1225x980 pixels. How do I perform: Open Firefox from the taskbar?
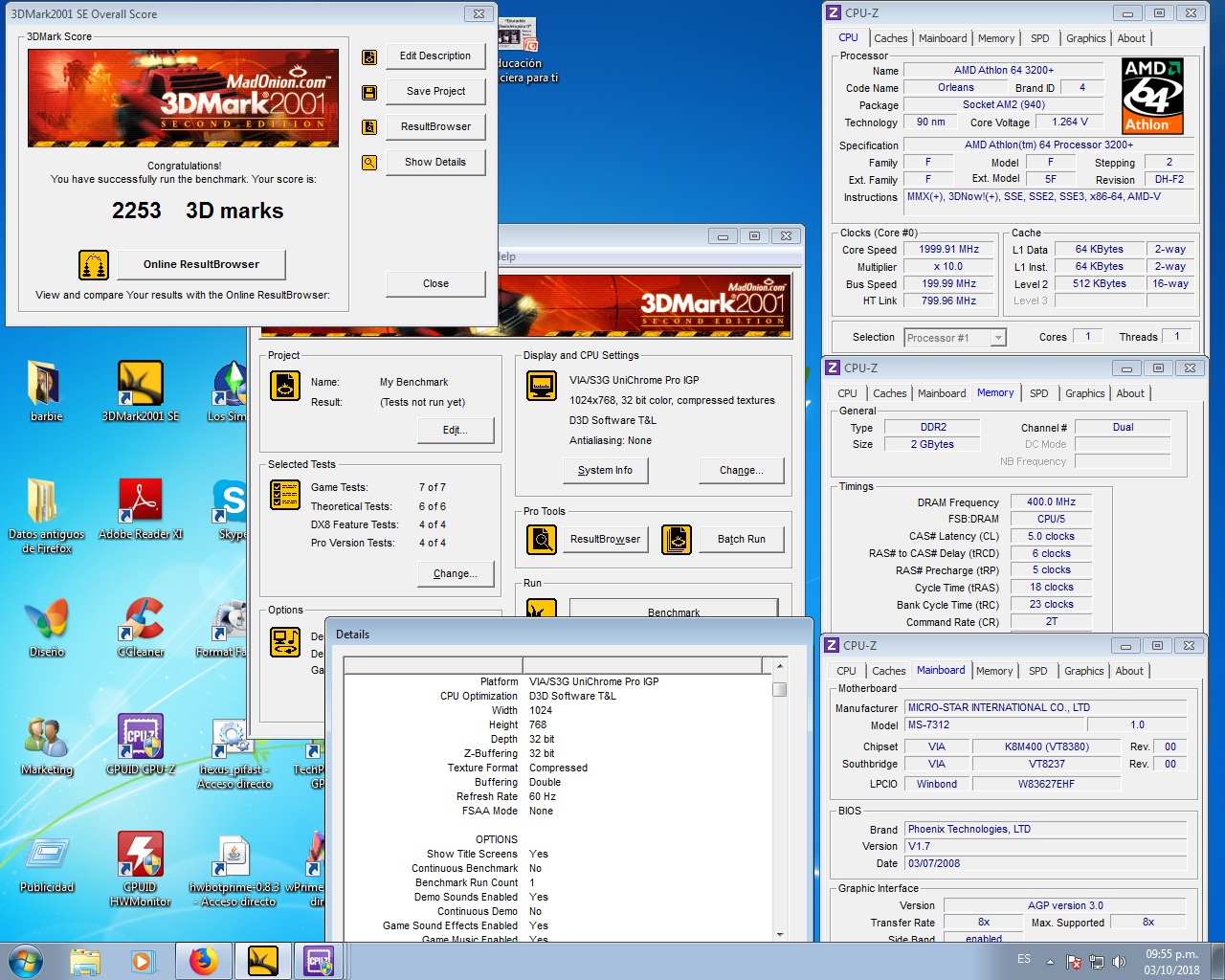coord(203,961)
